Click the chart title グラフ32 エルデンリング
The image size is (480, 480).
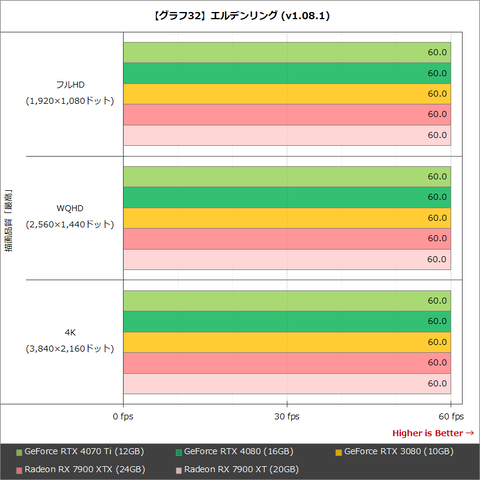242,16
